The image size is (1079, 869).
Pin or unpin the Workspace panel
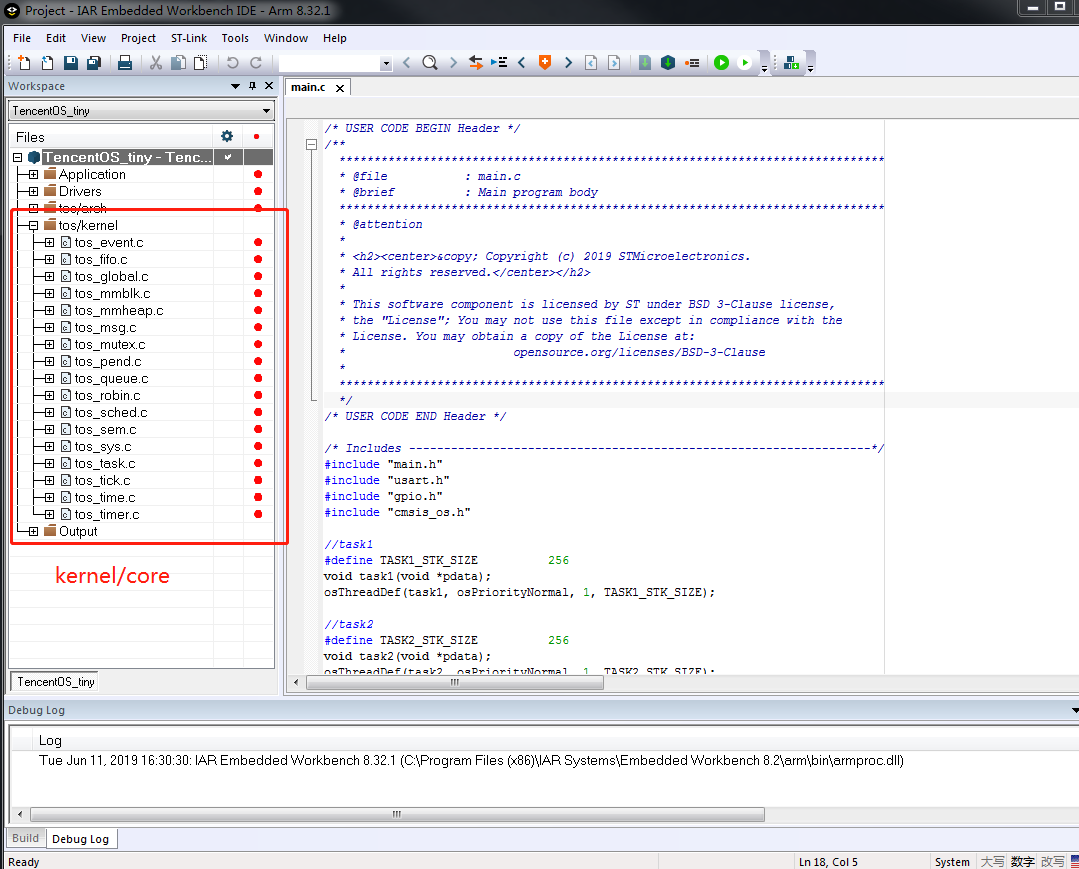(252, 86)
